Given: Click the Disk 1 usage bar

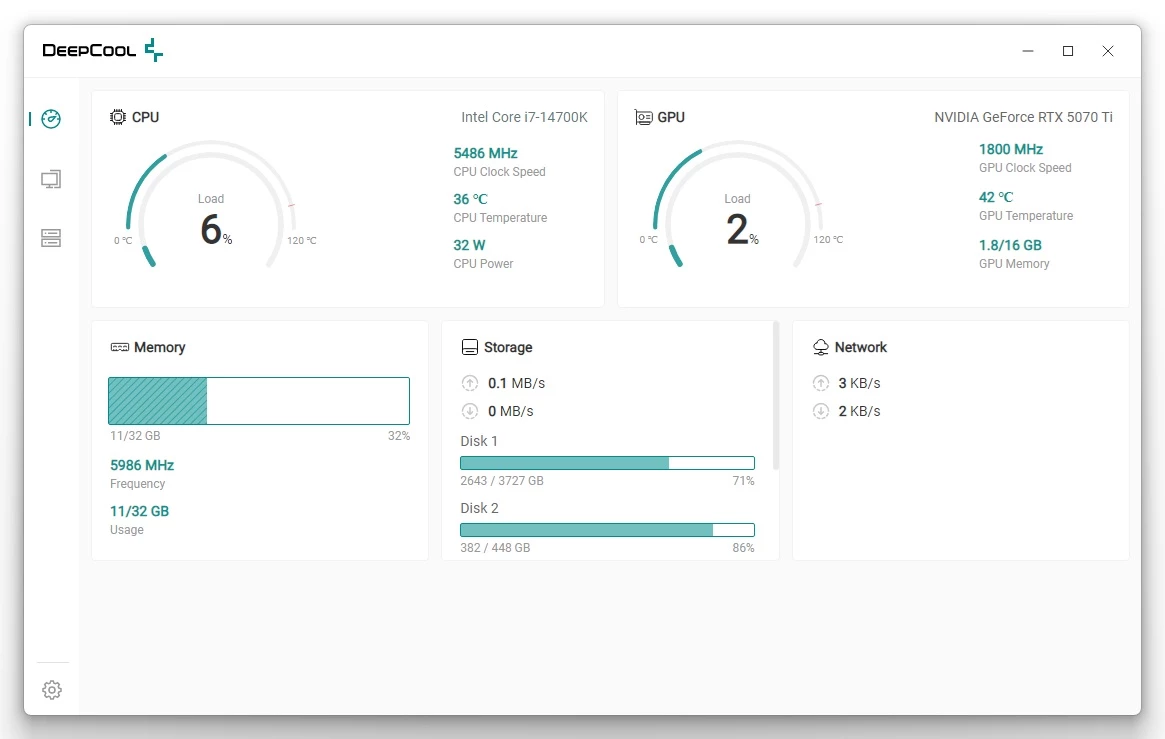Looking at the screenshot, I should (607, 463).
